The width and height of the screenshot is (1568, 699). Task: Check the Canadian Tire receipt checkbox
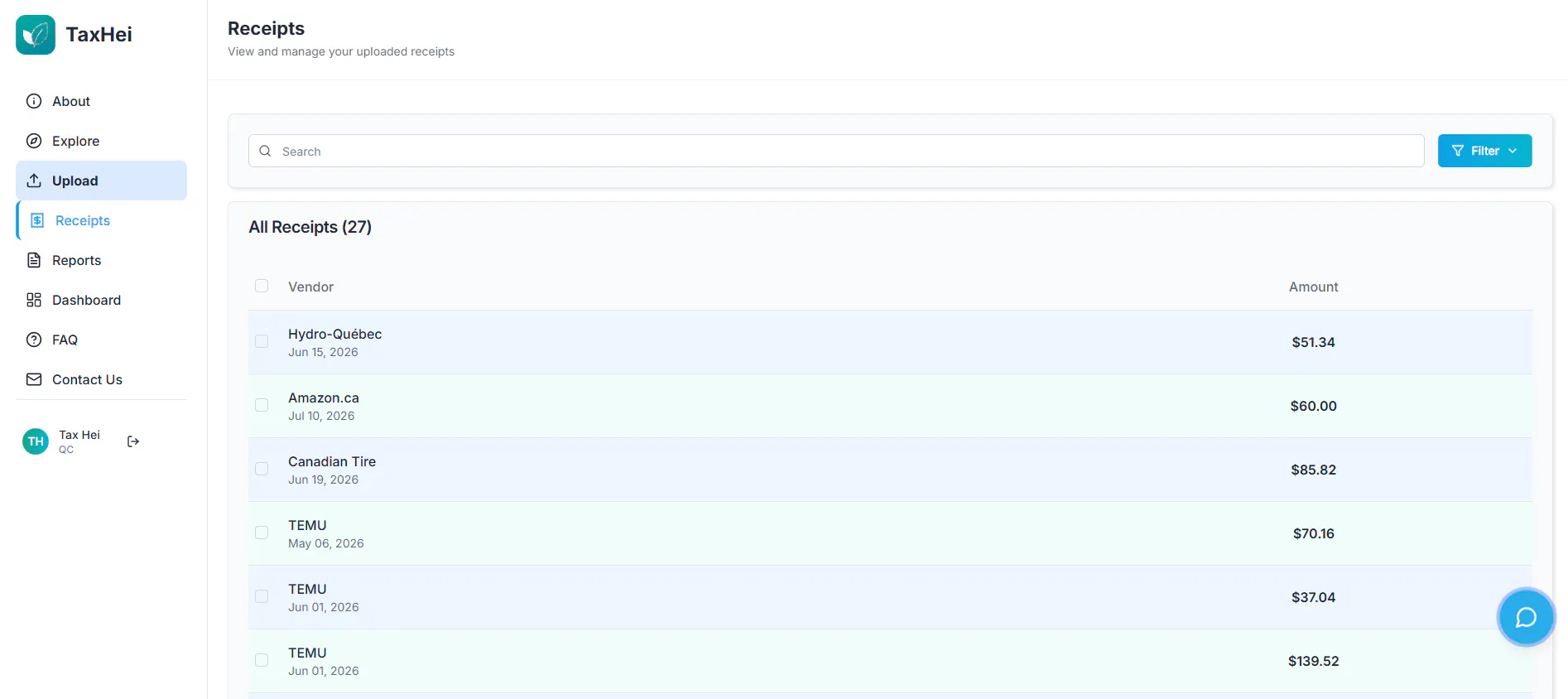[262, 469]
